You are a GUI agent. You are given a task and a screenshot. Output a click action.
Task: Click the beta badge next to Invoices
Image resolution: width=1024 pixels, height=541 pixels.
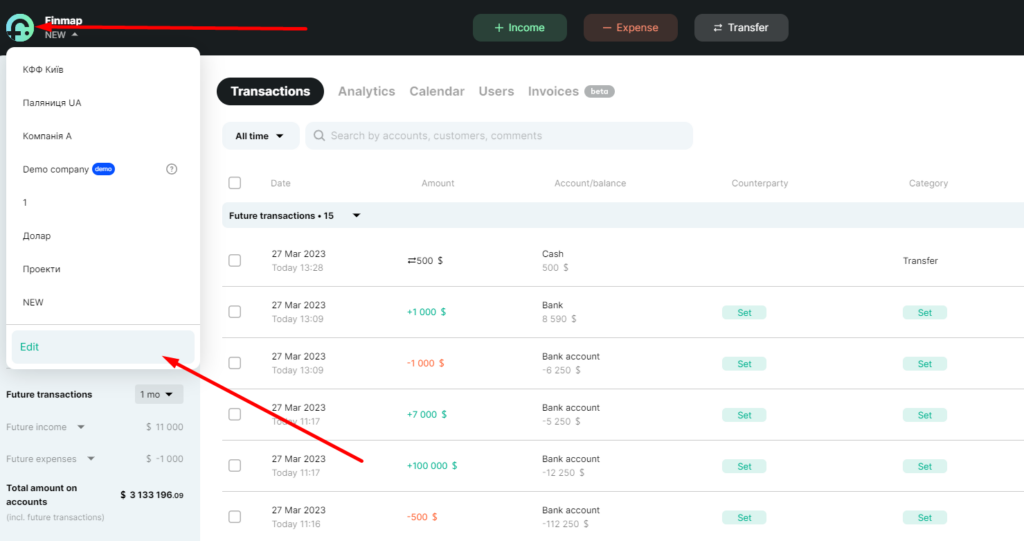point(599,91)
